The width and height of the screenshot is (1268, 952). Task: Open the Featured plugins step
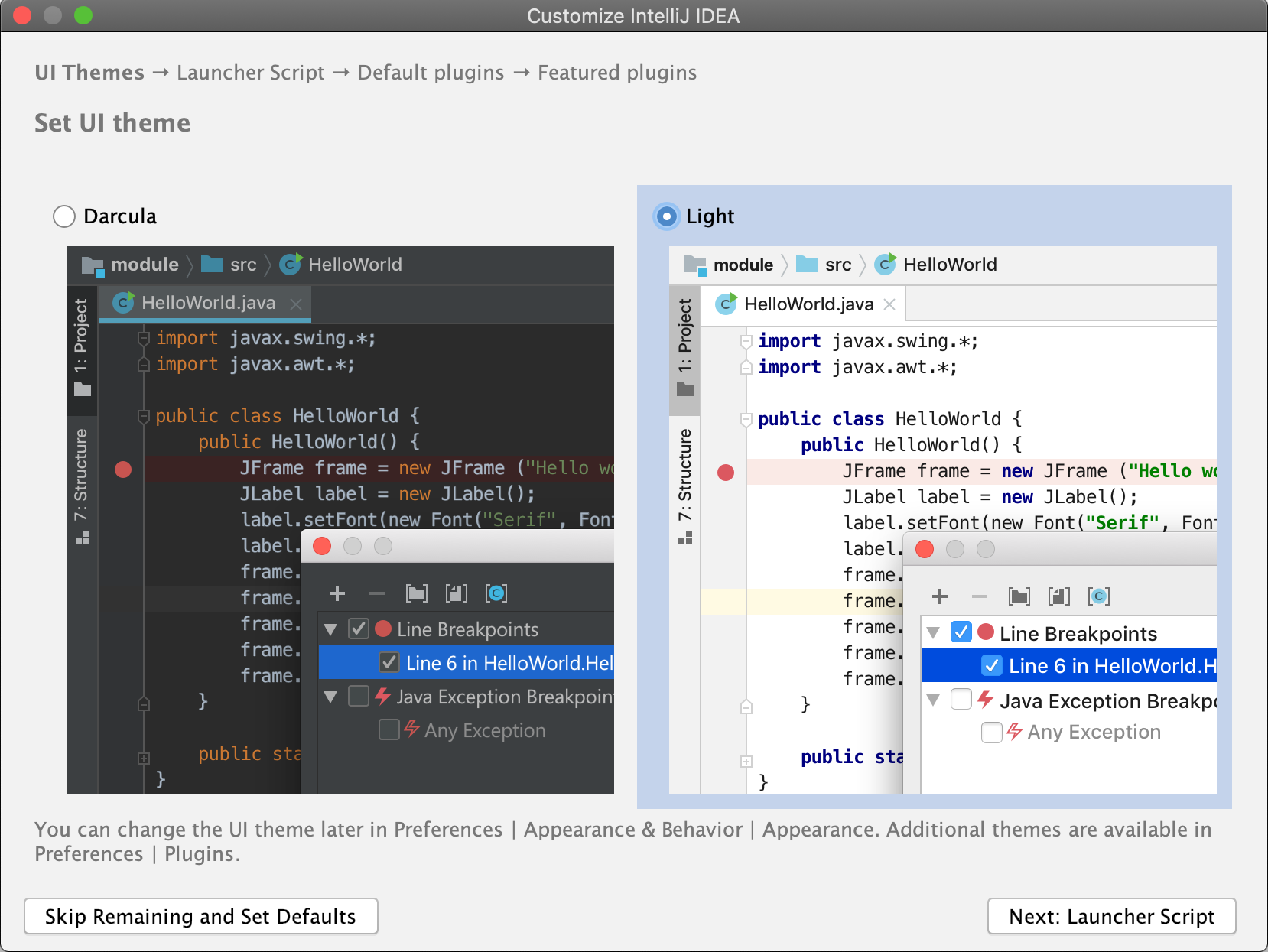tap(616, 72)
